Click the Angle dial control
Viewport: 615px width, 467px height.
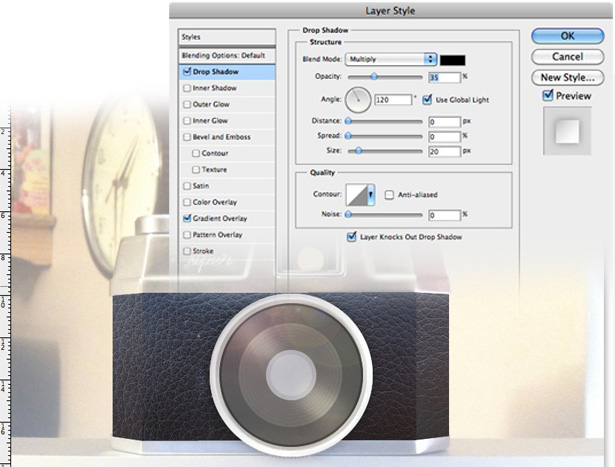(358, 100)
